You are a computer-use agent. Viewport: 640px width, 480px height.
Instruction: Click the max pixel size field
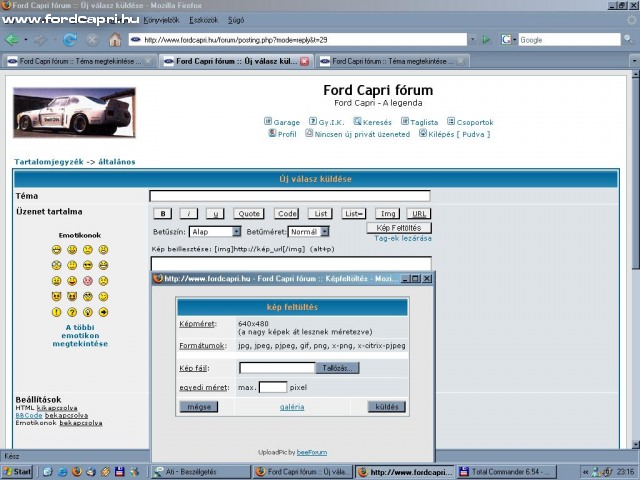pyautogui.click(x=273, y=387)
